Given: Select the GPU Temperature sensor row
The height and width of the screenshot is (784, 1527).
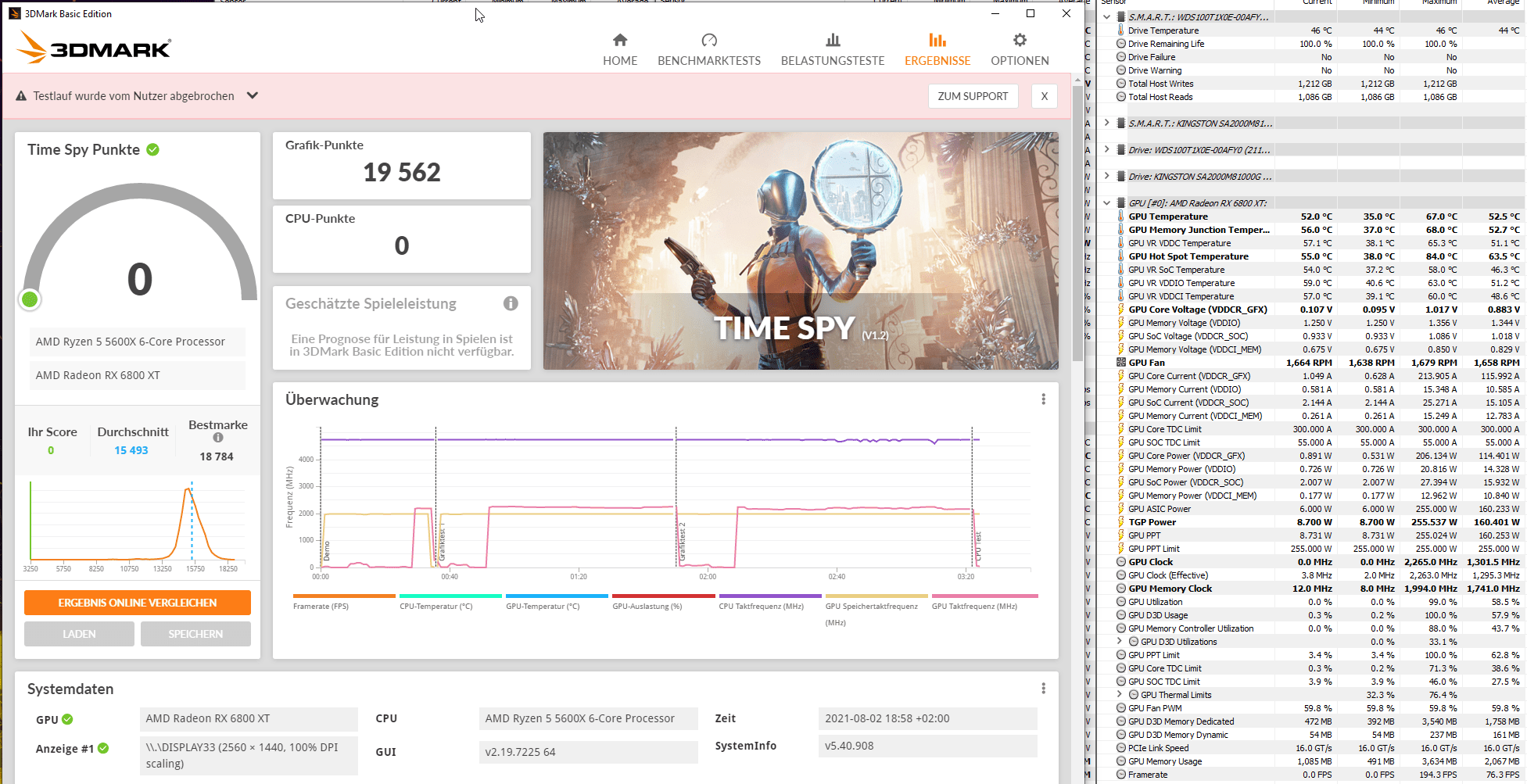Looking at the screenshot, I should pos(1311,217).
